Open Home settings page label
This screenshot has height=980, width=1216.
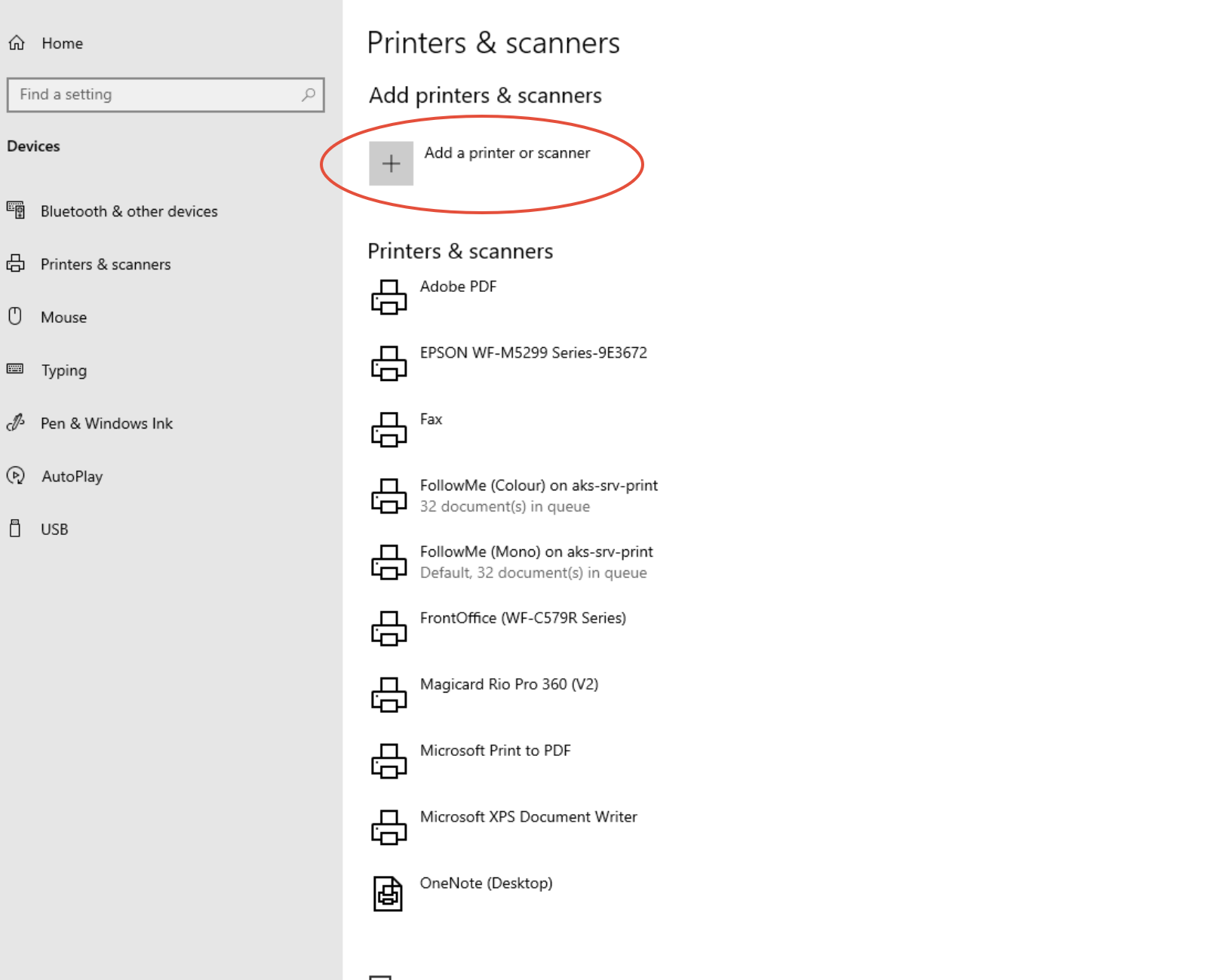pyautogui.click(x=63, y=44)
